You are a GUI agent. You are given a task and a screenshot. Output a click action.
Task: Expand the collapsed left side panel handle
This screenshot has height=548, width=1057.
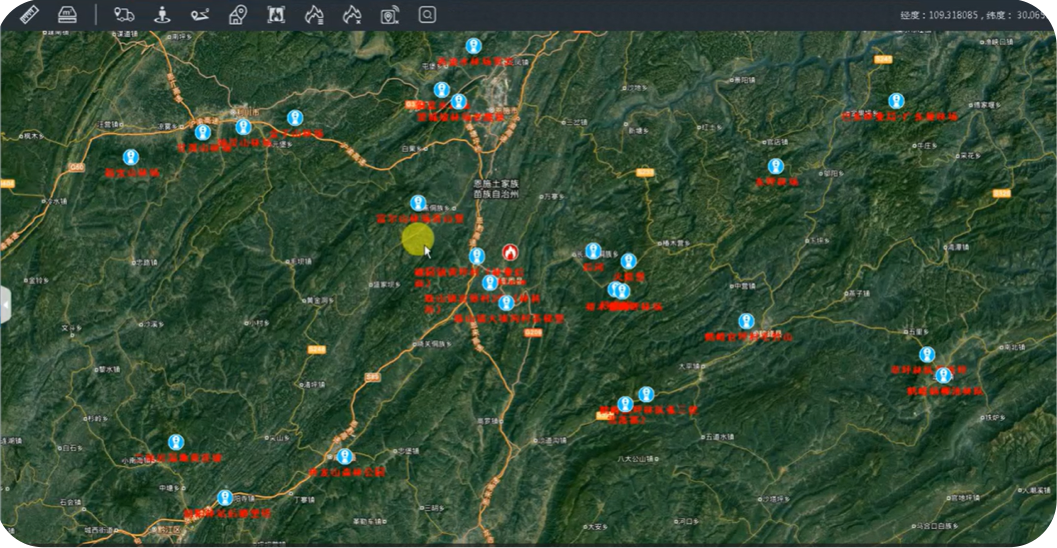click(5, 304)
